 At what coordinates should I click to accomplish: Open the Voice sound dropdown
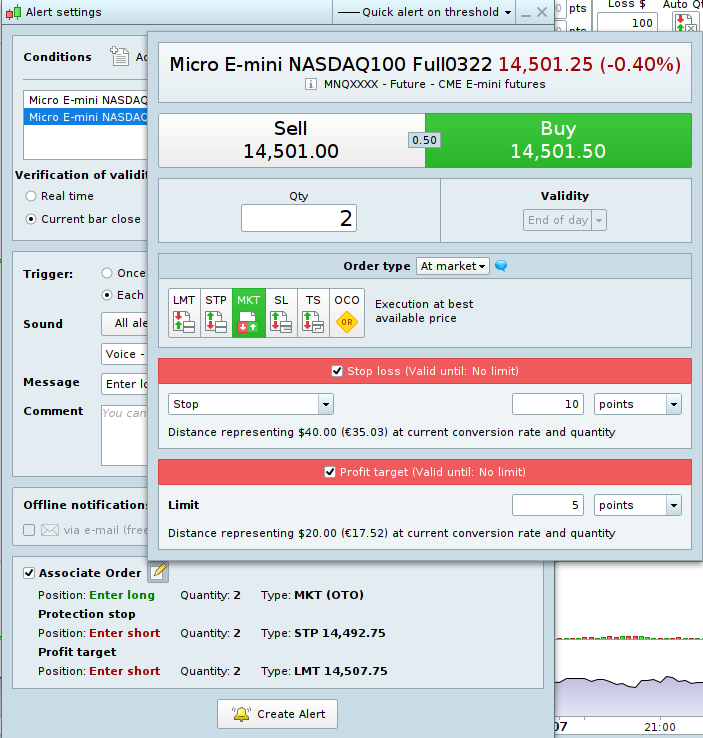tap(125, 354)
